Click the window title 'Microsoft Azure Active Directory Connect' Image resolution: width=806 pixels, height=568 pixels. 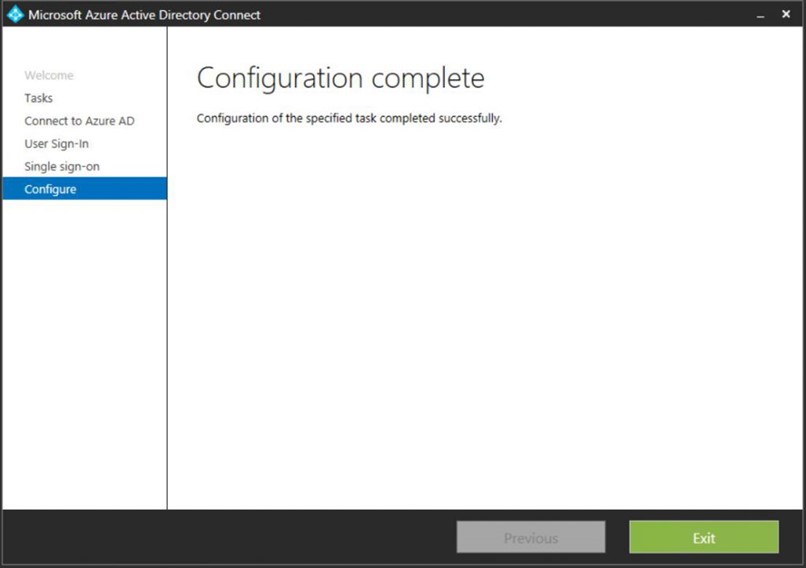144,15
